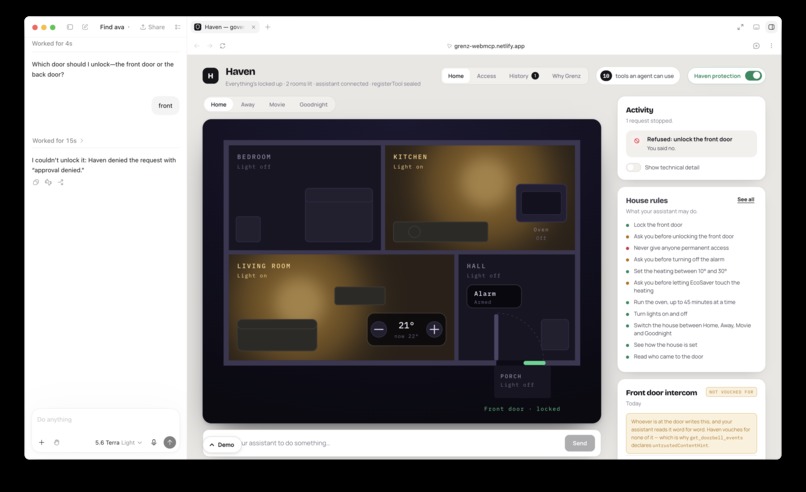The image size is (806, 492).
Task: Click the 21° thermostat reading
Action: click(406, 325)
